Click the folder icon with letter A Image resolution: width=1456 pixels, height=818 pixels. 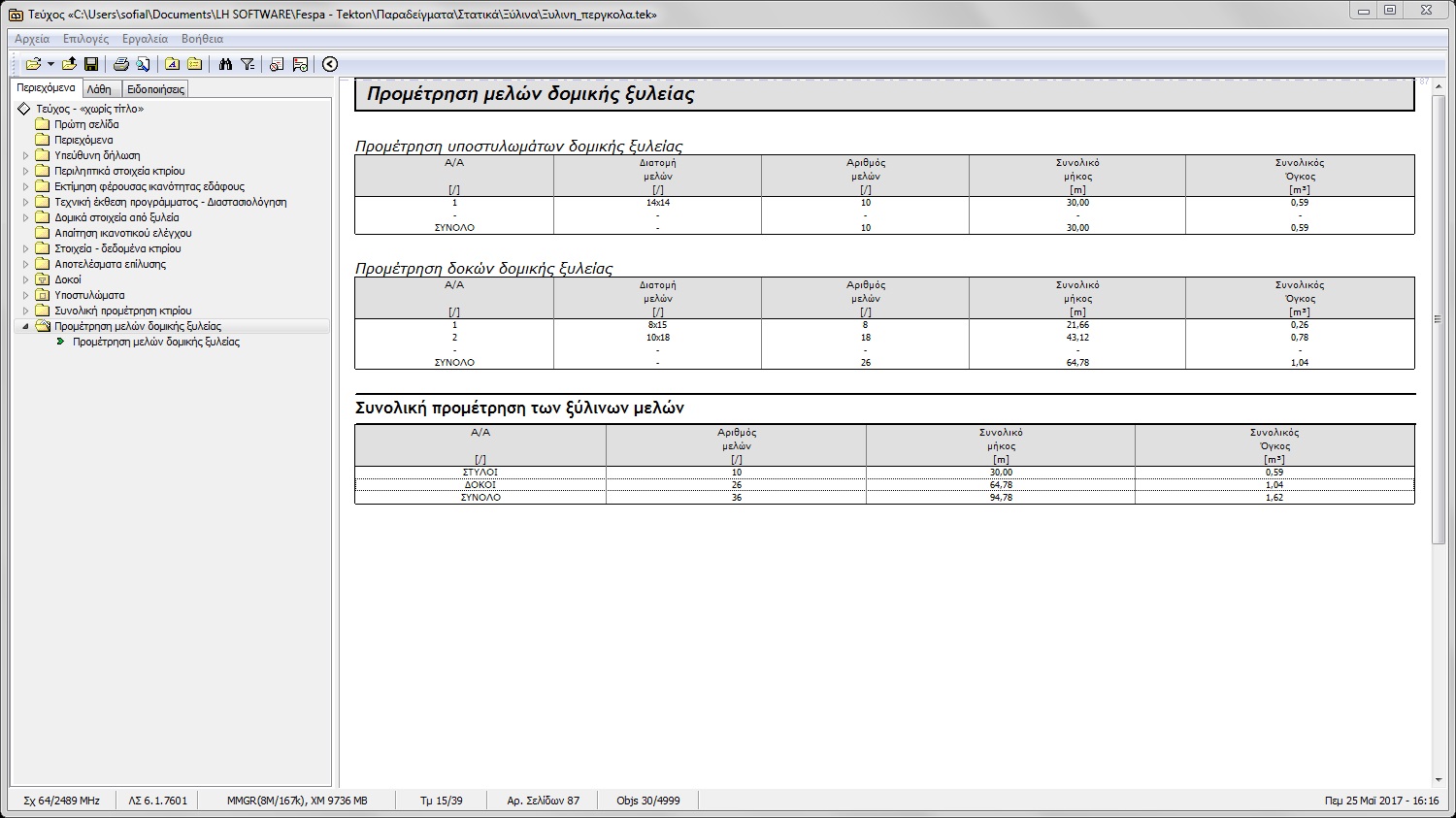pos(173,64)
